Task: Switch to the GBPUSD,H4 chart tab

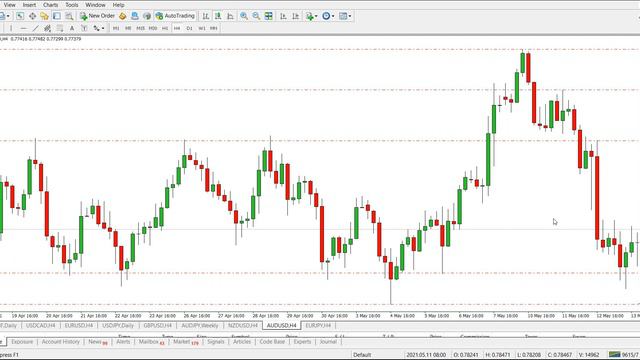Action: pyautogui.click(x=158, y=325)
